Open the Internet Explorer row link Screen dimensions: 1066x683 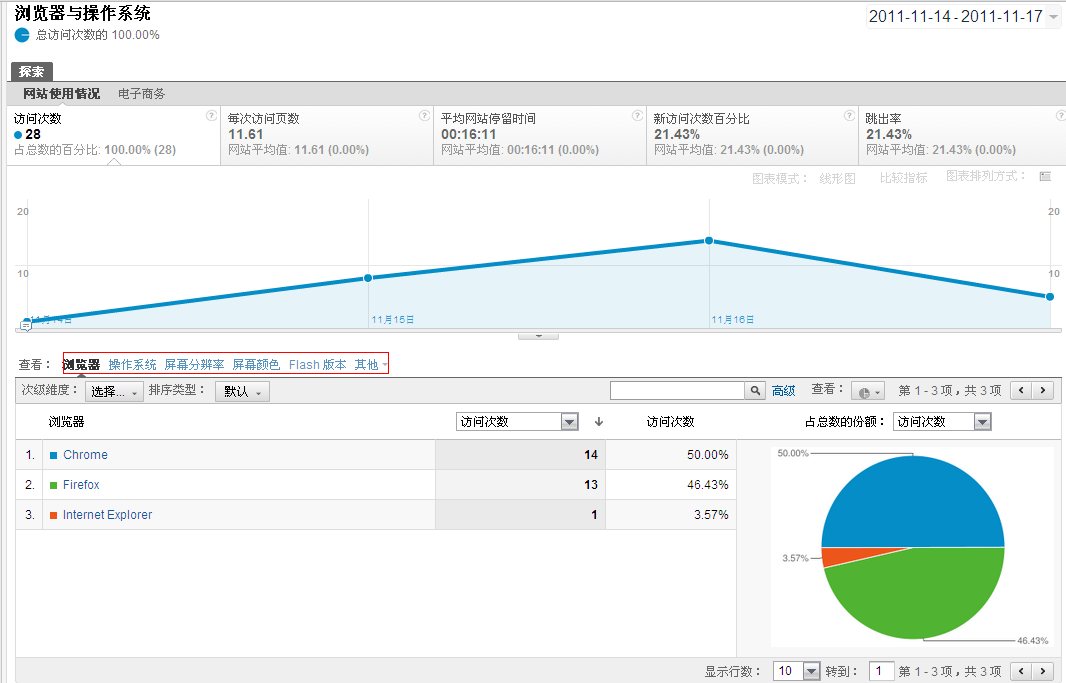tap(107, 514)
